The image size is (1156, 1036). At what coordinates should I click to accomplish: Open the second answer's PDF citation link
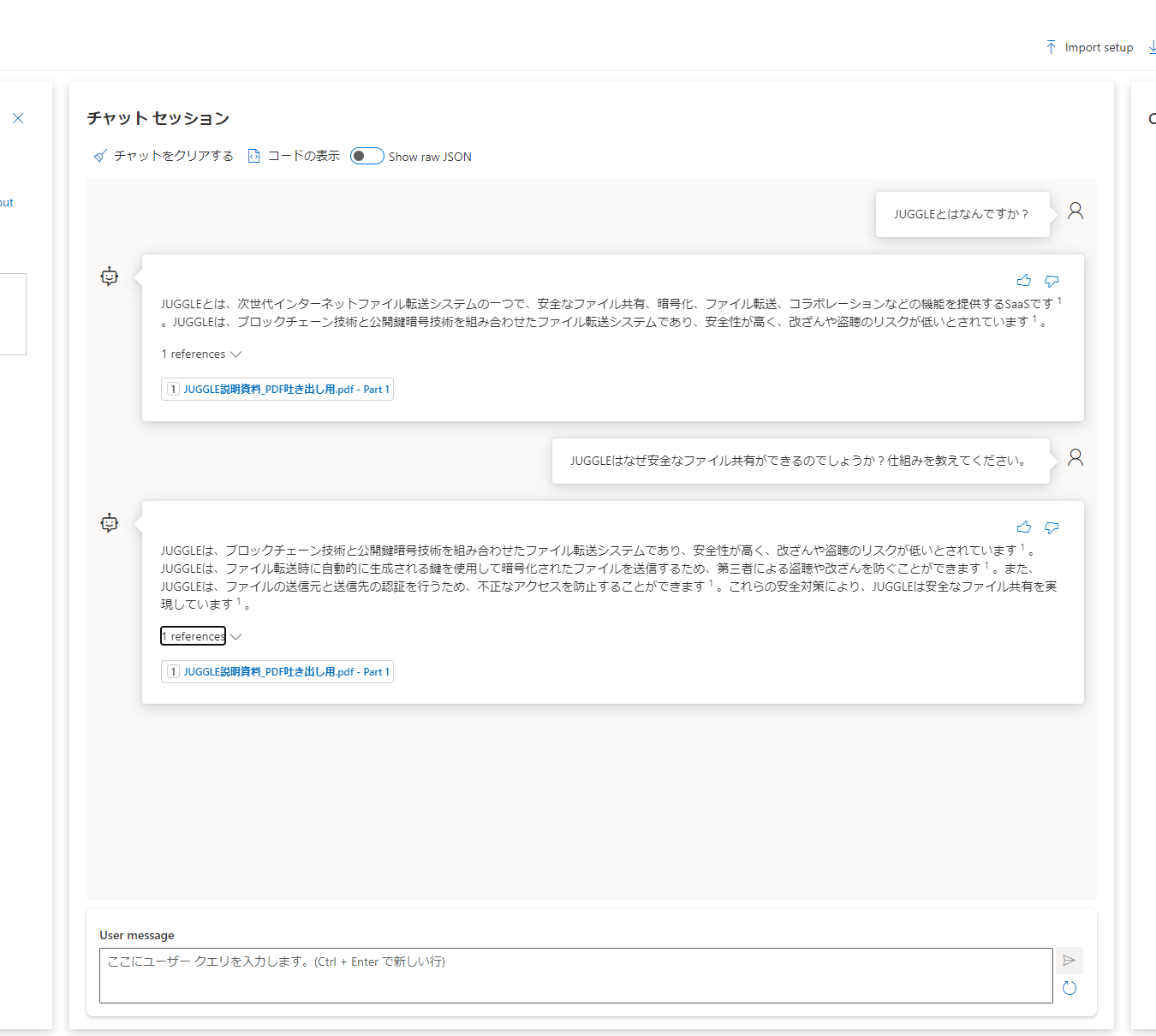pyautogui.click(x=277, y=671)
